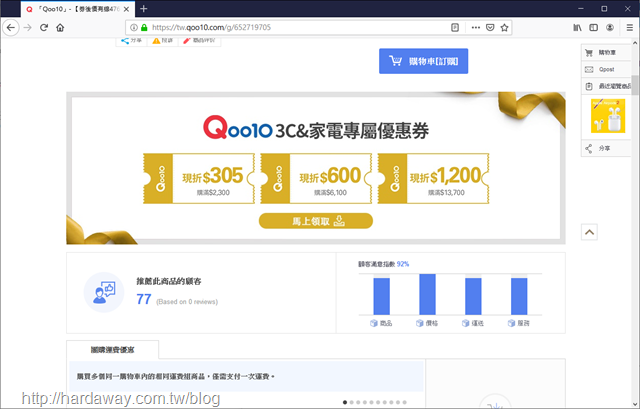The height and width of the screenshot is (409, 640).
Task: Toggle reader view in address bar
Action: pos(455,28)
